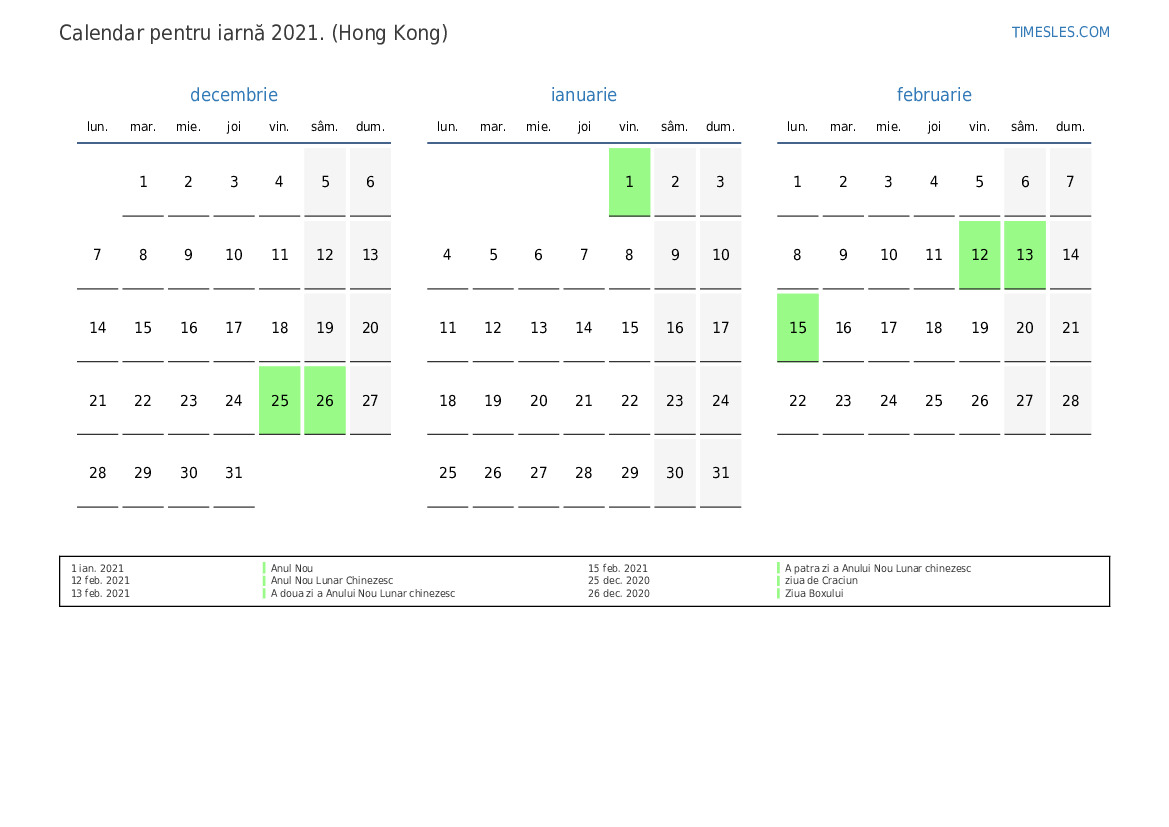Select January 1 green holiday cell
Screen dimensions: 1169x827
tap(629, 182)
